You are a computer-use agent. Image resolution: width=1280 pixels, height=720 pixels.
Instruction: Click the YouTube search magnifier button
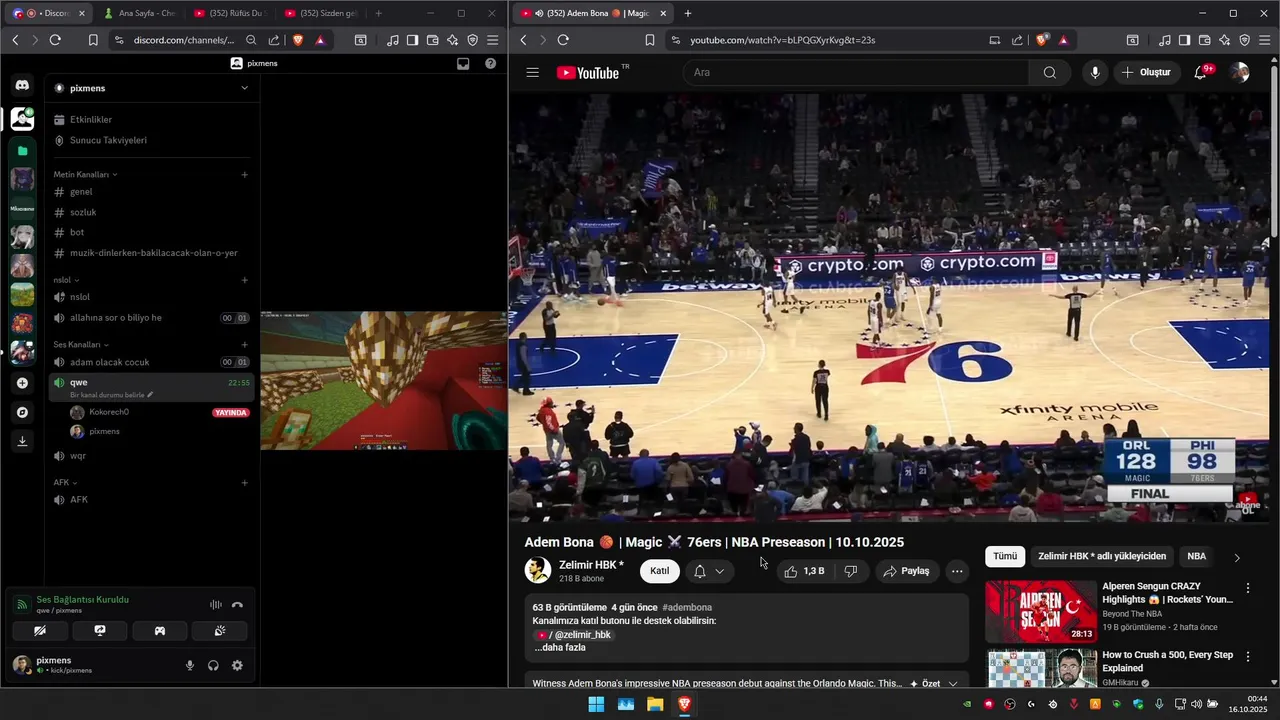(x=1049, y=72)
